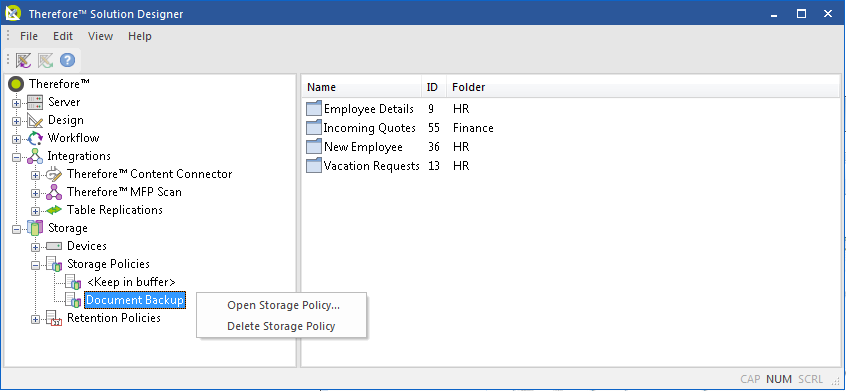Expand the Therefore MFP Scan node
The width and height of the screenshot is (846, 391).
(36, 193)
